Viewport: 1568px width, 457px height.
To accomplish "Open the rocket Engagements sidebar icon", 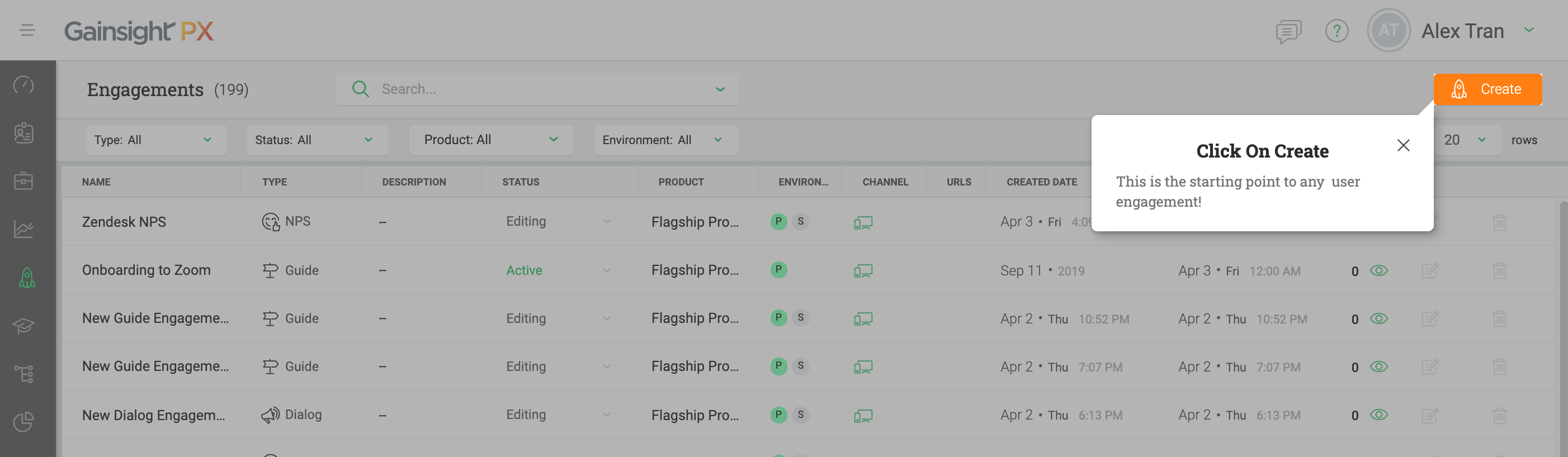I will coord(26,278).
